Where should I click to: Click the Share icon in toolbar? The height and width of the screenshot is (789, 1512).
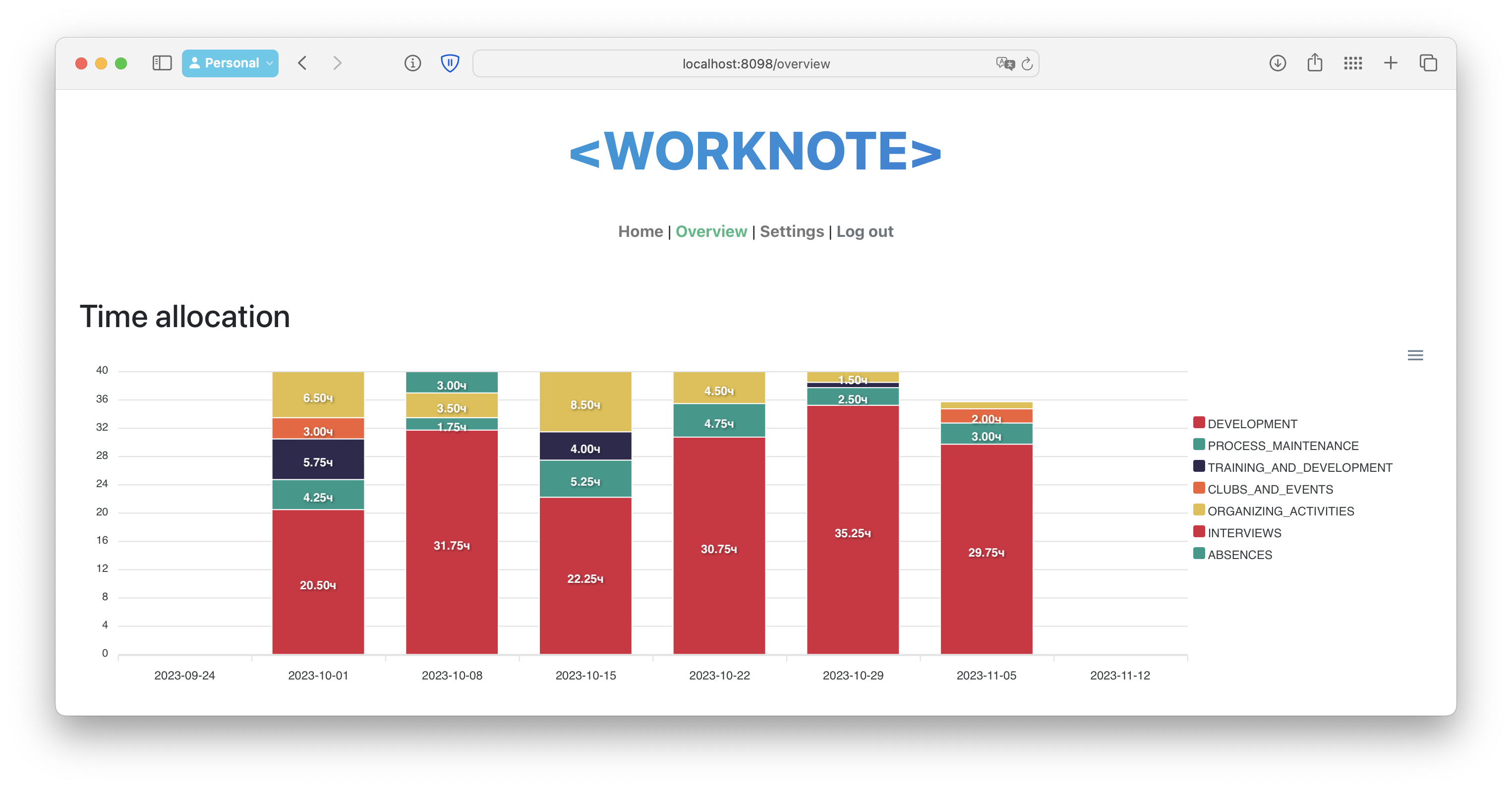(1315, 63)
